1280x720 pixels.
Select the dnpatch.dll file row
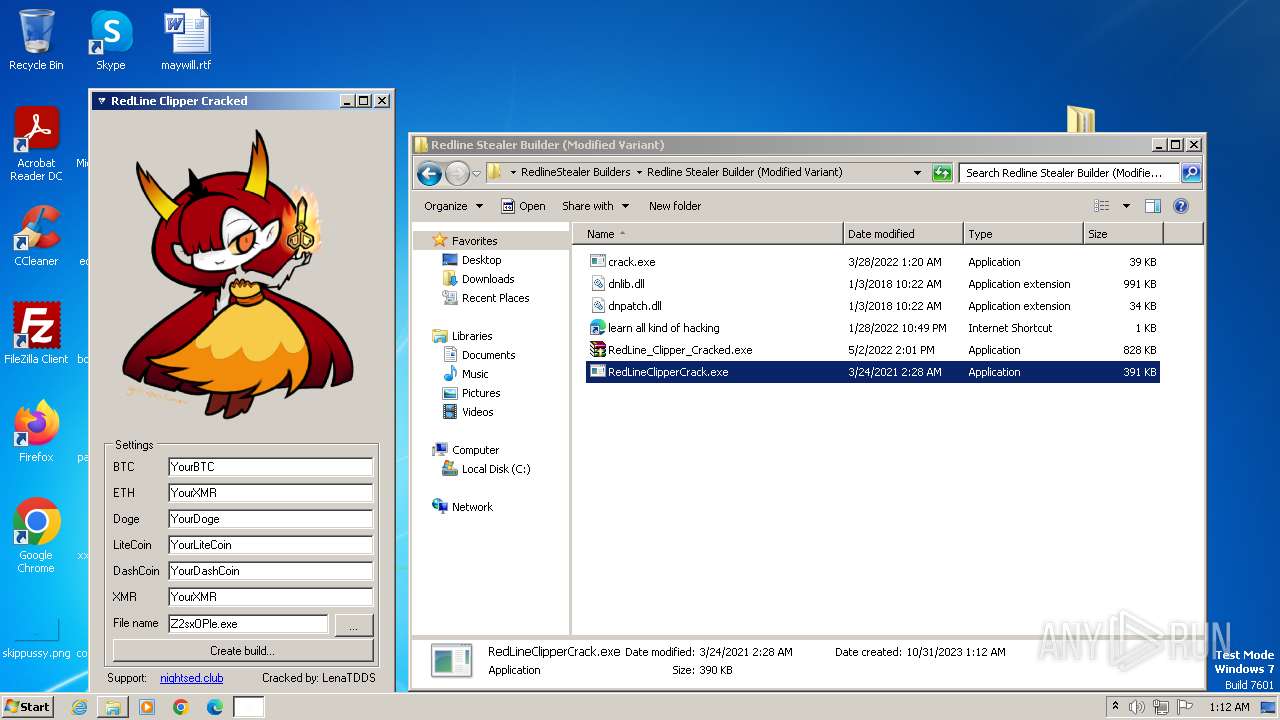(872, 306)
